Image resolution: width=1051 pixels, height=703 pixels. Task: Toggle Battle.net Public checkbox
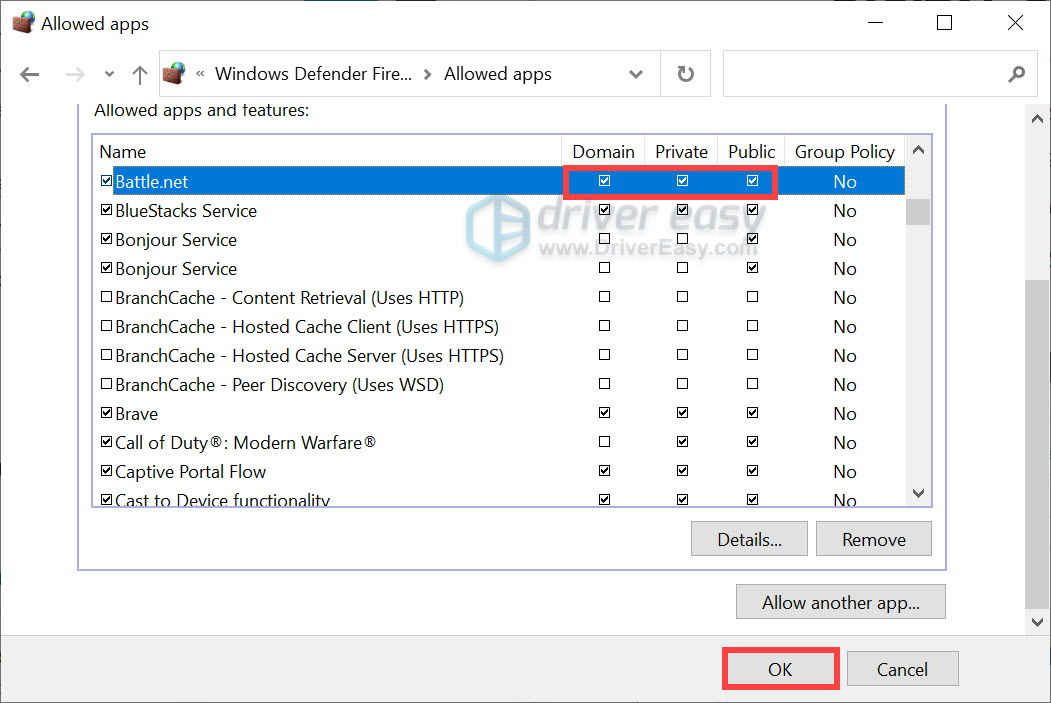tap(753, 180)
